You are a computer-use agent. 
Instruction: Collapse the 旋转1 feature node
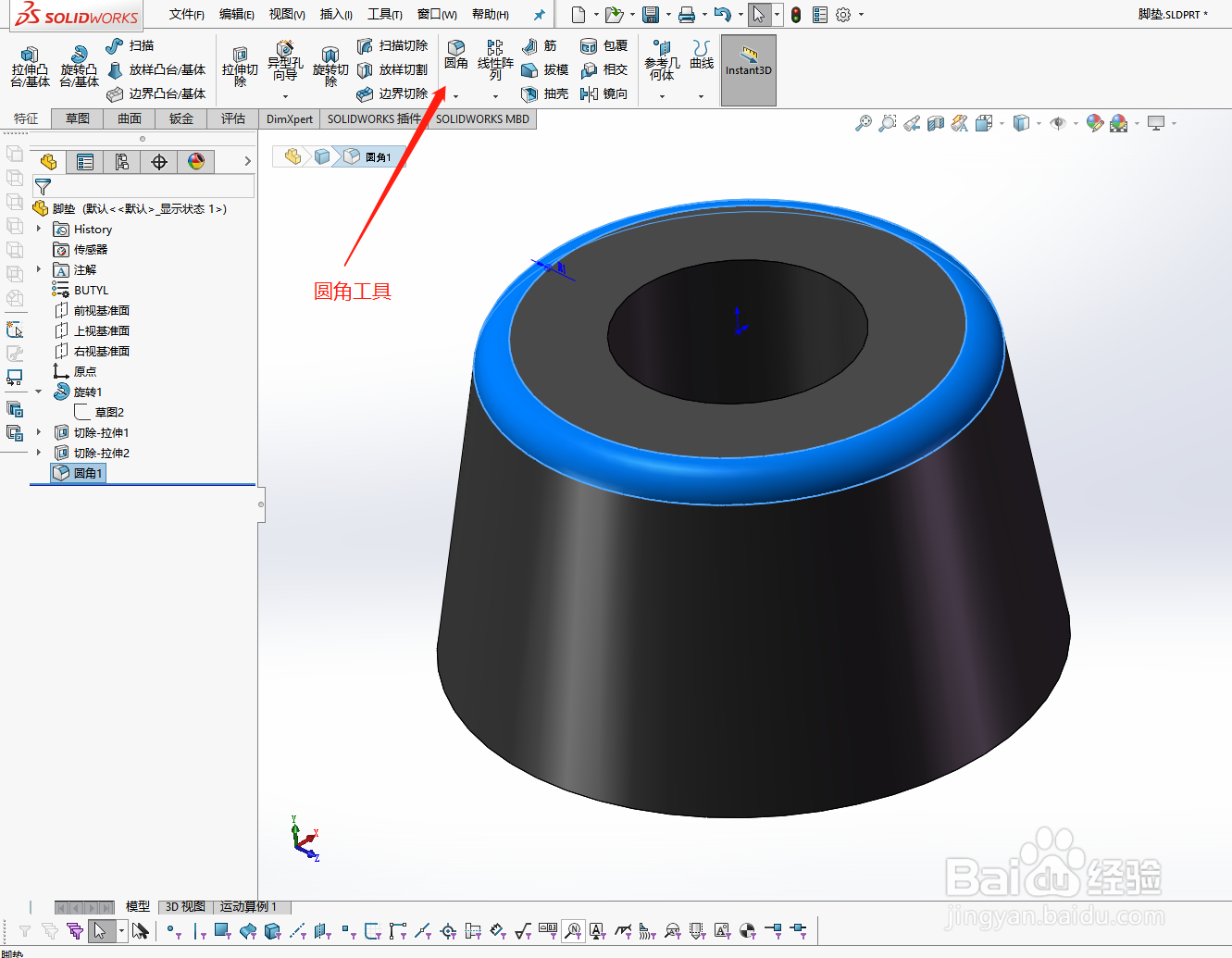click(38, 392)
